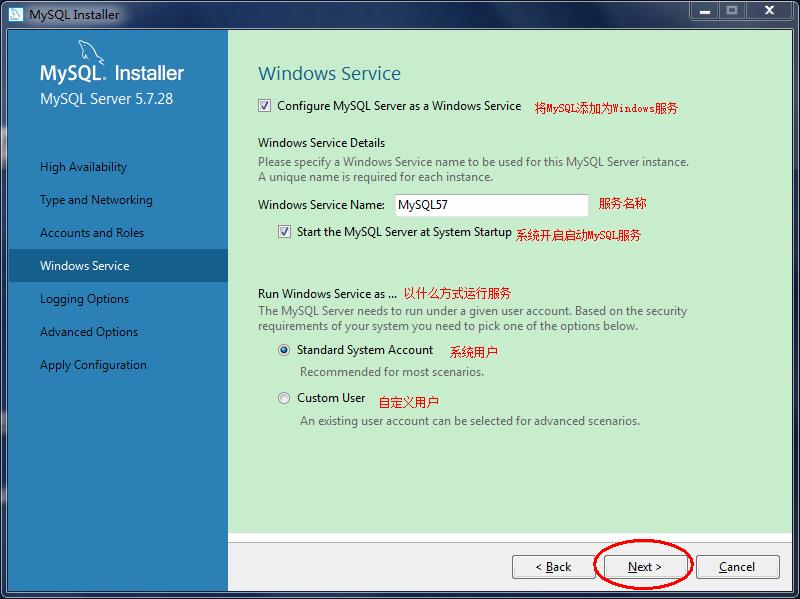Click the 'An existing user account' description
Viewport: 800px width, 599px height.
tap(470, 421)
